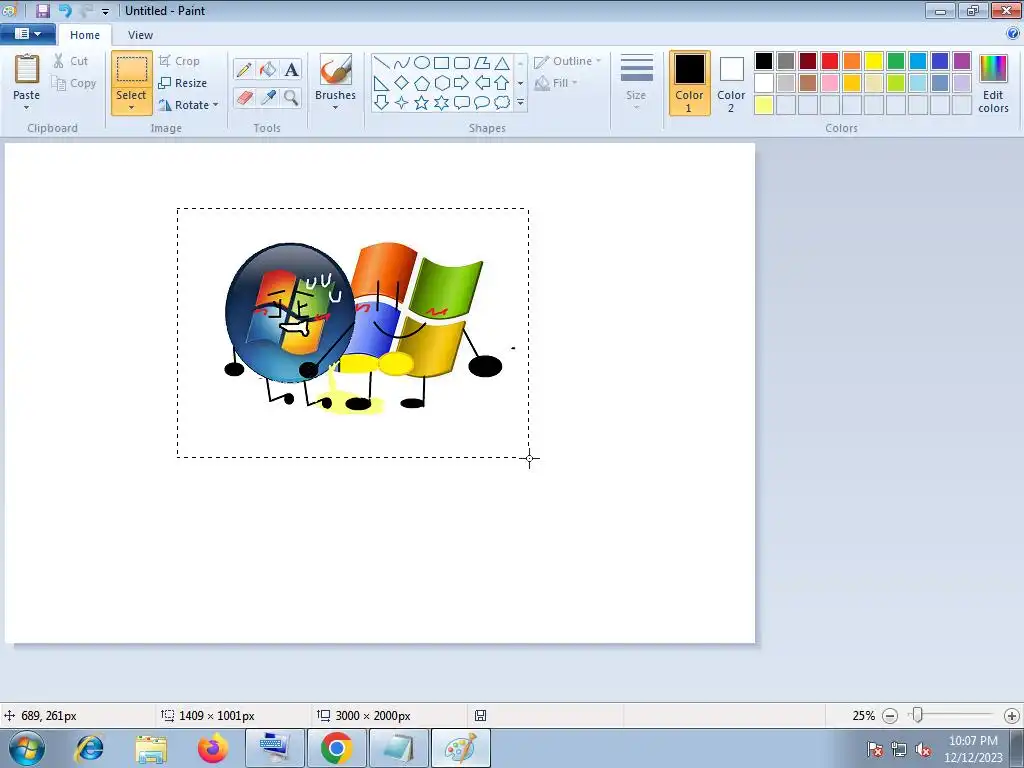Choose the Five-point star shape

[422, 103]
